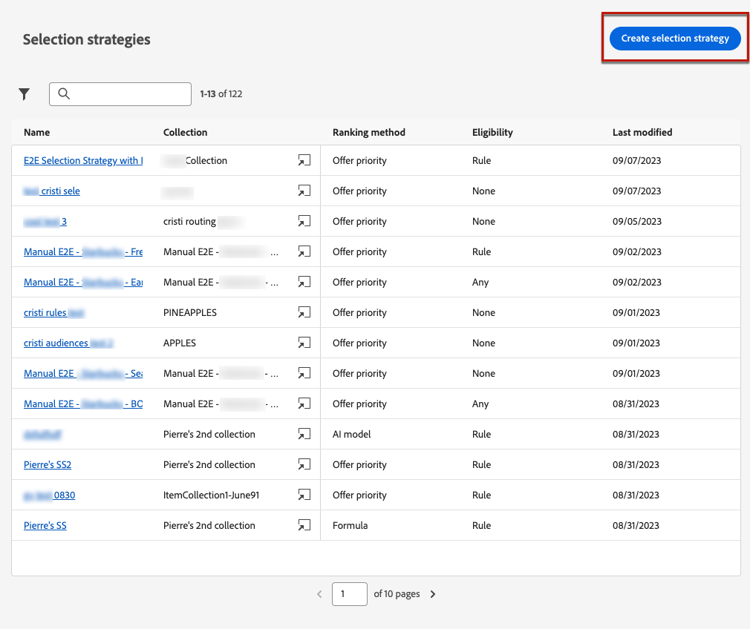The height and width of the screenshot is (629, 750).
Task: Sort by Ranking method column header
Action: [369, 132]
